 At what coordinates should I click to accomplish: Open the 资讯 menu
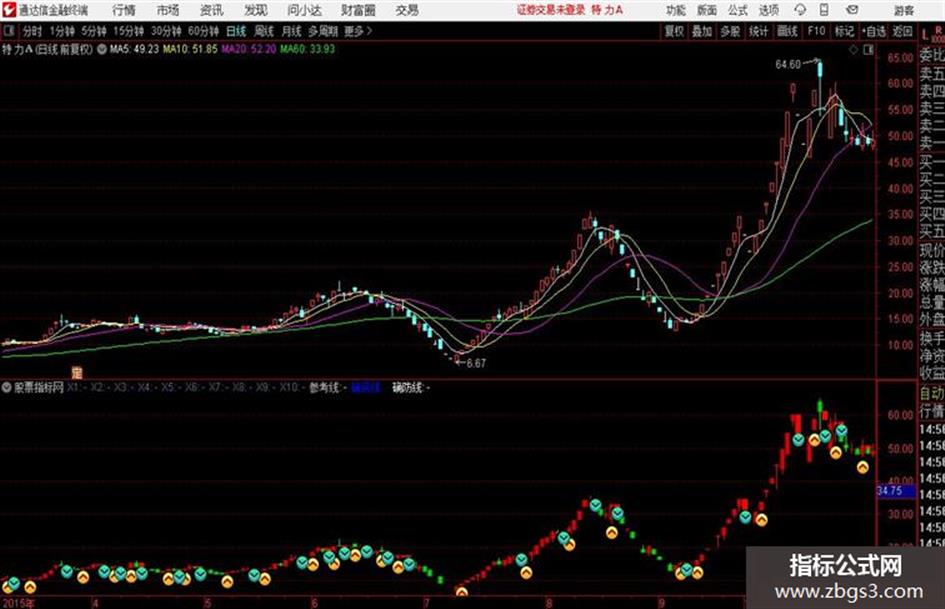coord(211,10)
